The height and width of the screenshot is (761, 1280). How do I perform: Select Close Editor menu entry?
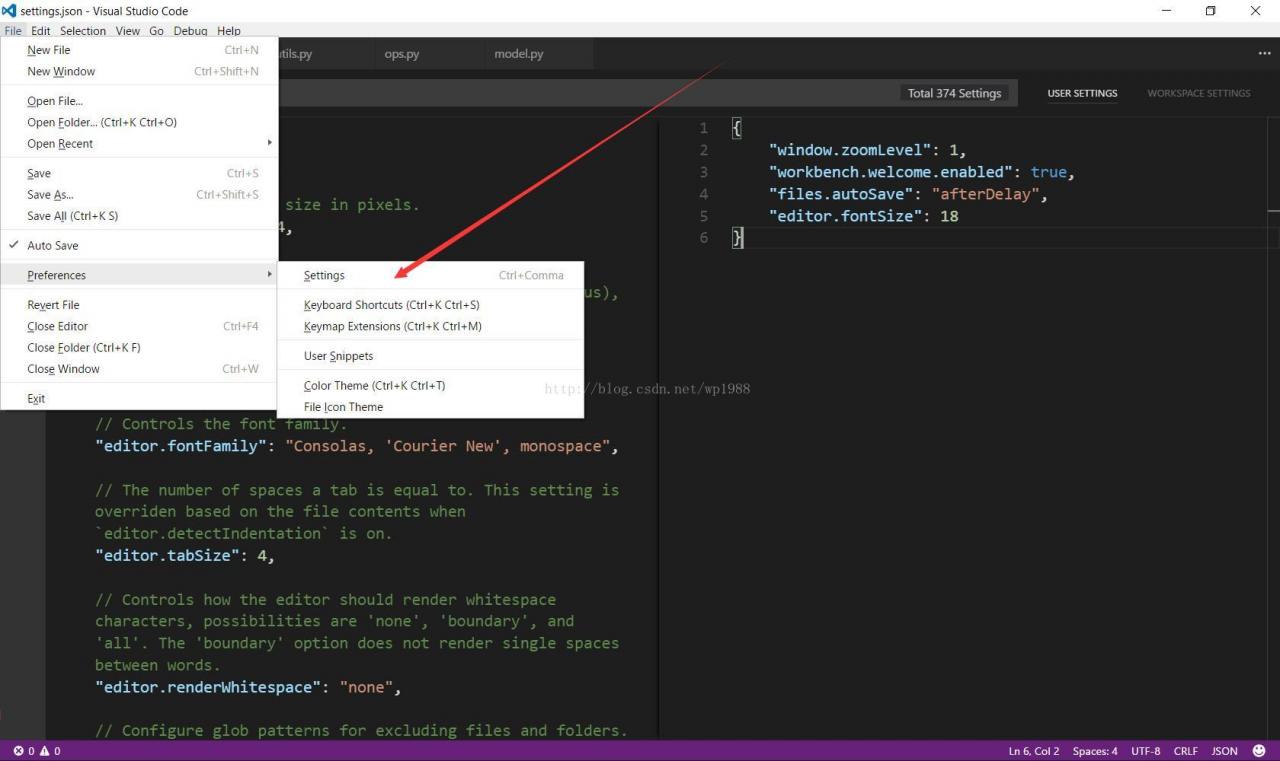point(139,326)
